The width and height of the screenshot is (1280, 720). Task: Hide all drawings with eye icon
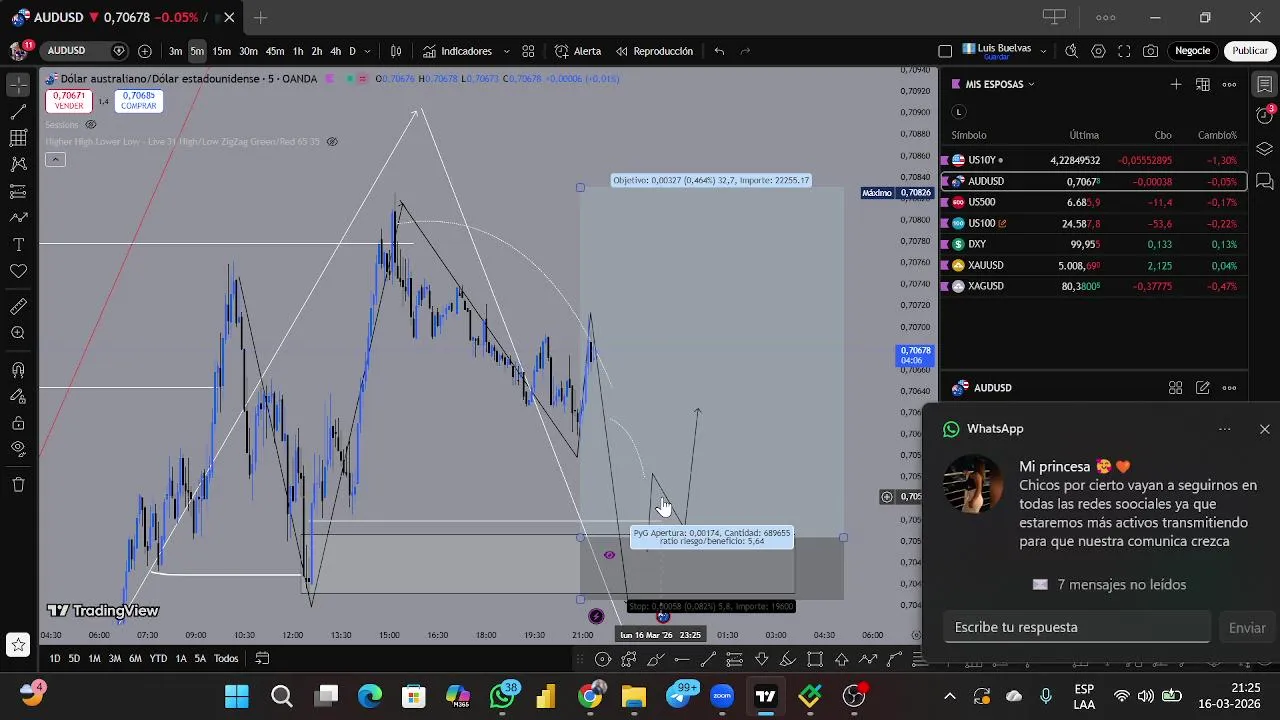[18, 449]
